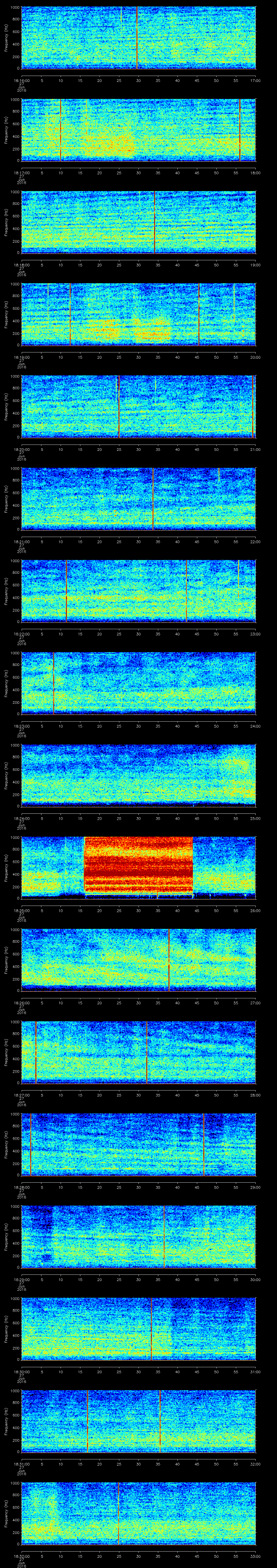Select the spectrogram panel starting at 18:16:00

coord(139,38)
